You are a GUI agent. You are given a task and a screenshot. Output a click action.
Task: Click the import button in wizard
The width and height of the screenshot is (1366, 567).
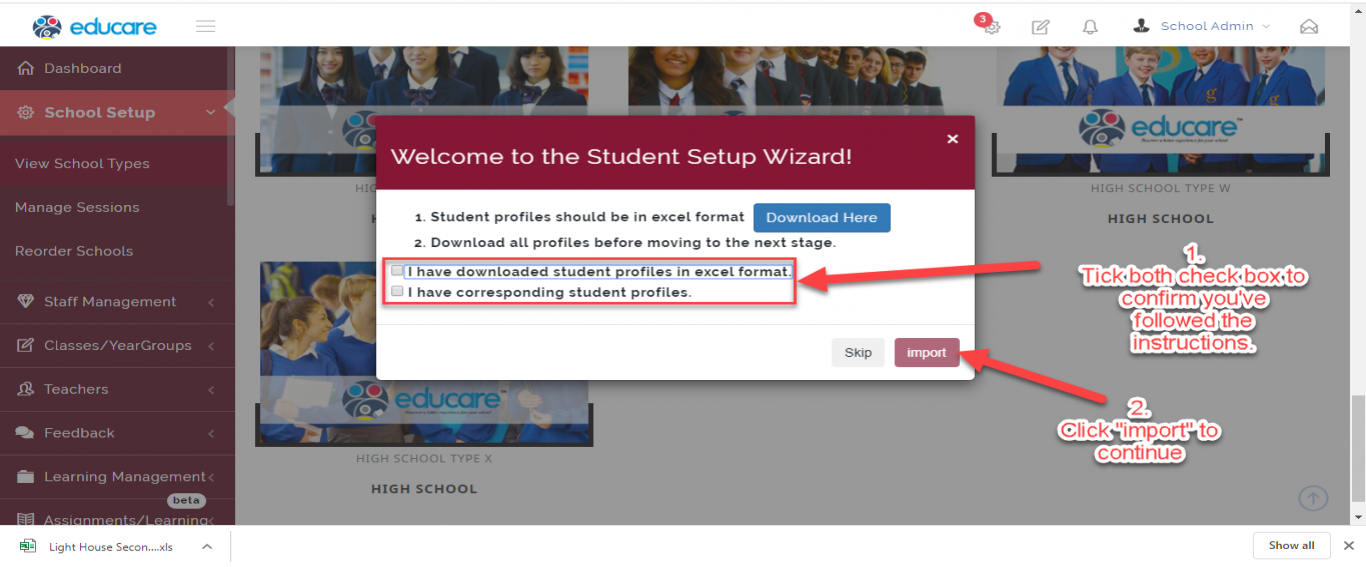pos(927,352)
